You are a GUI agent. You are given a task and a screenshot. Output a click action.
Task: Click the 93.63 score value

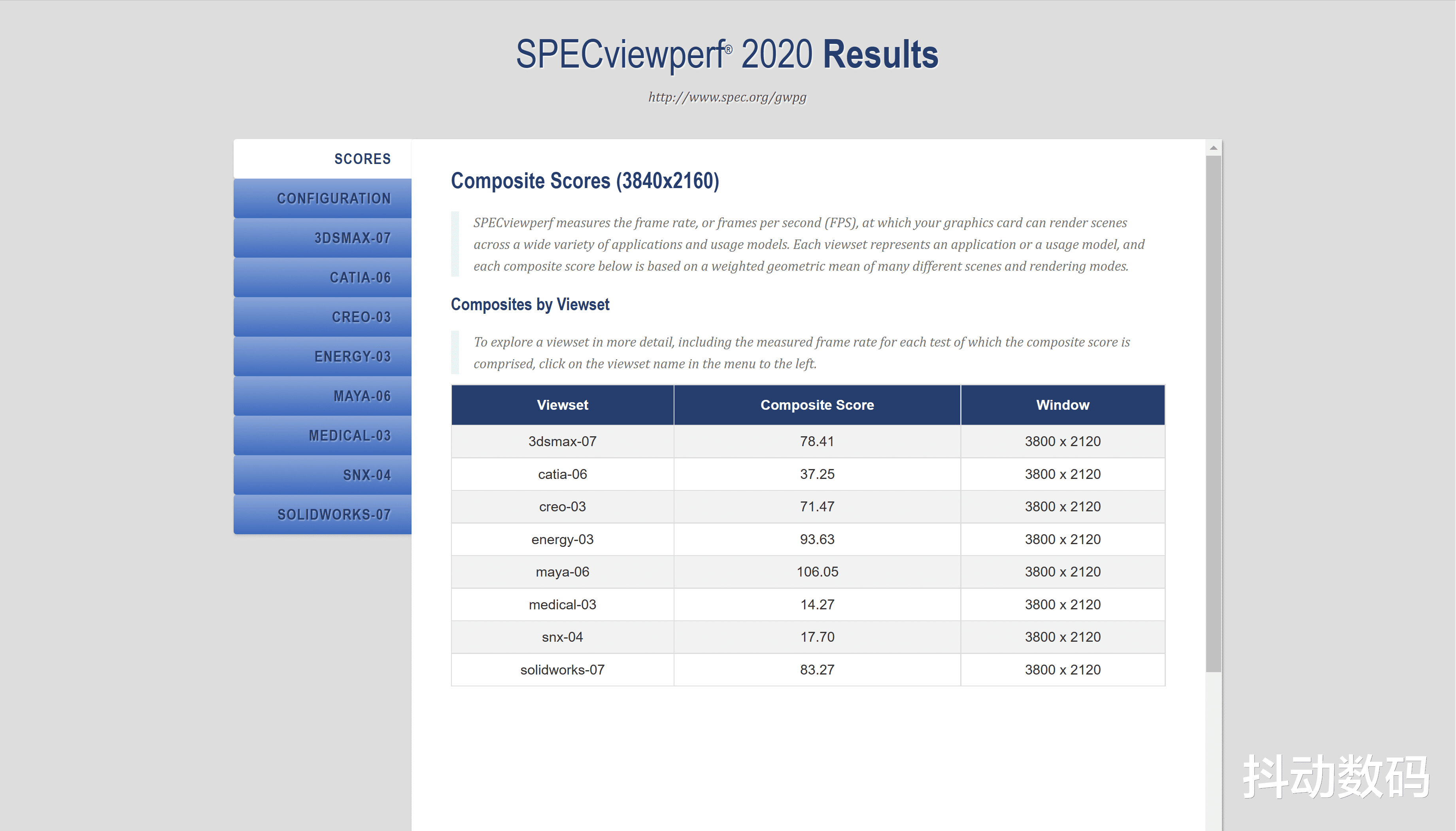[817, 539]
